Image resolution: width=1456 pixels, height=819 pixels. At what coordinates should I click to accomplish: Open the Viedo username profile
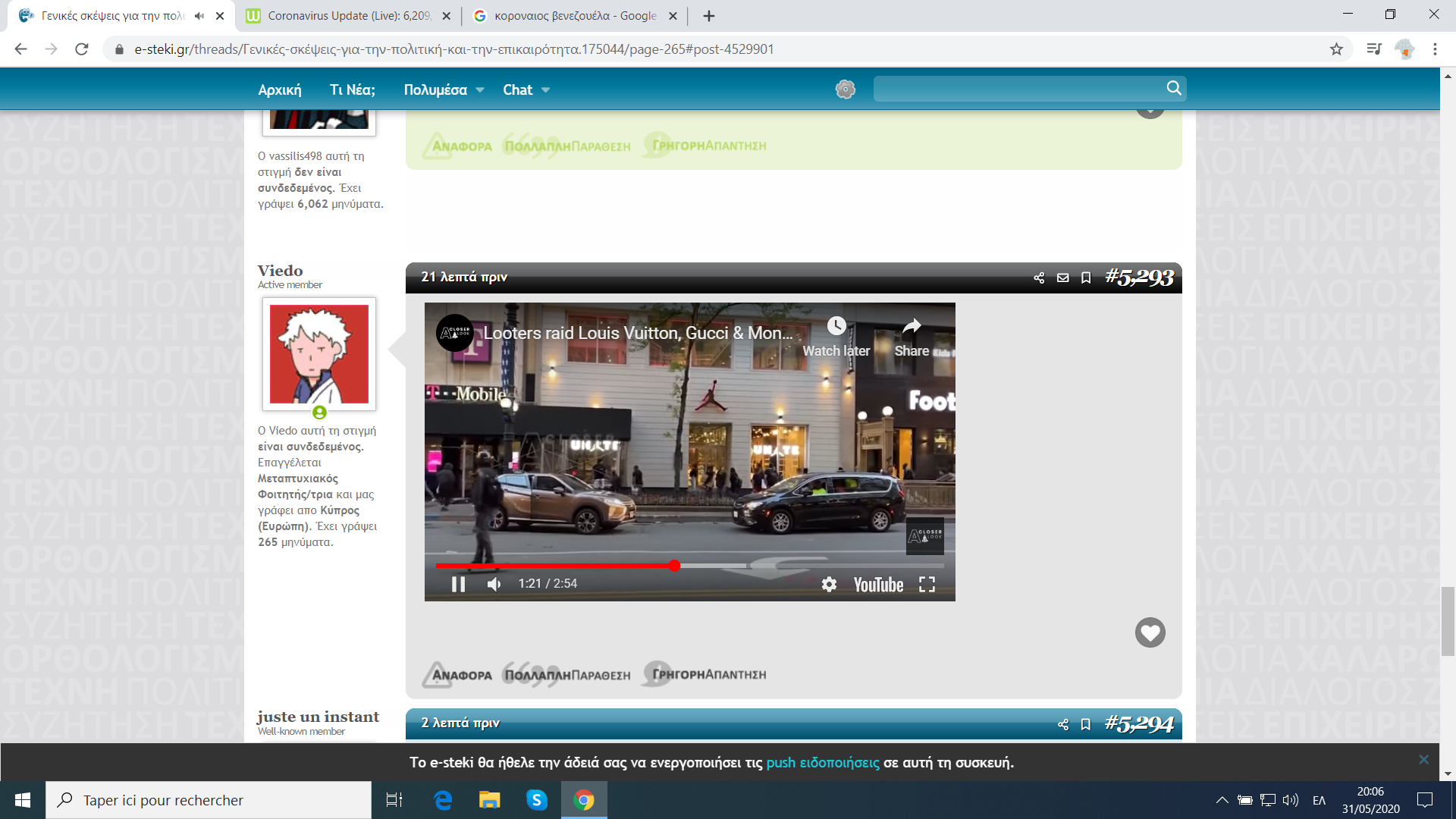click(x=280, y=271)
